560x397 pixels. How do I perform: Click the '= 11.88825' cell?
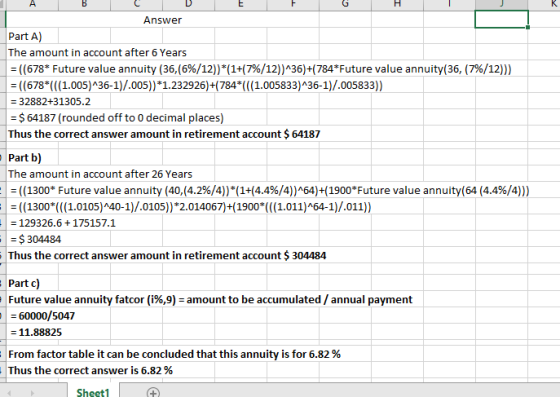tap(36, 332)
